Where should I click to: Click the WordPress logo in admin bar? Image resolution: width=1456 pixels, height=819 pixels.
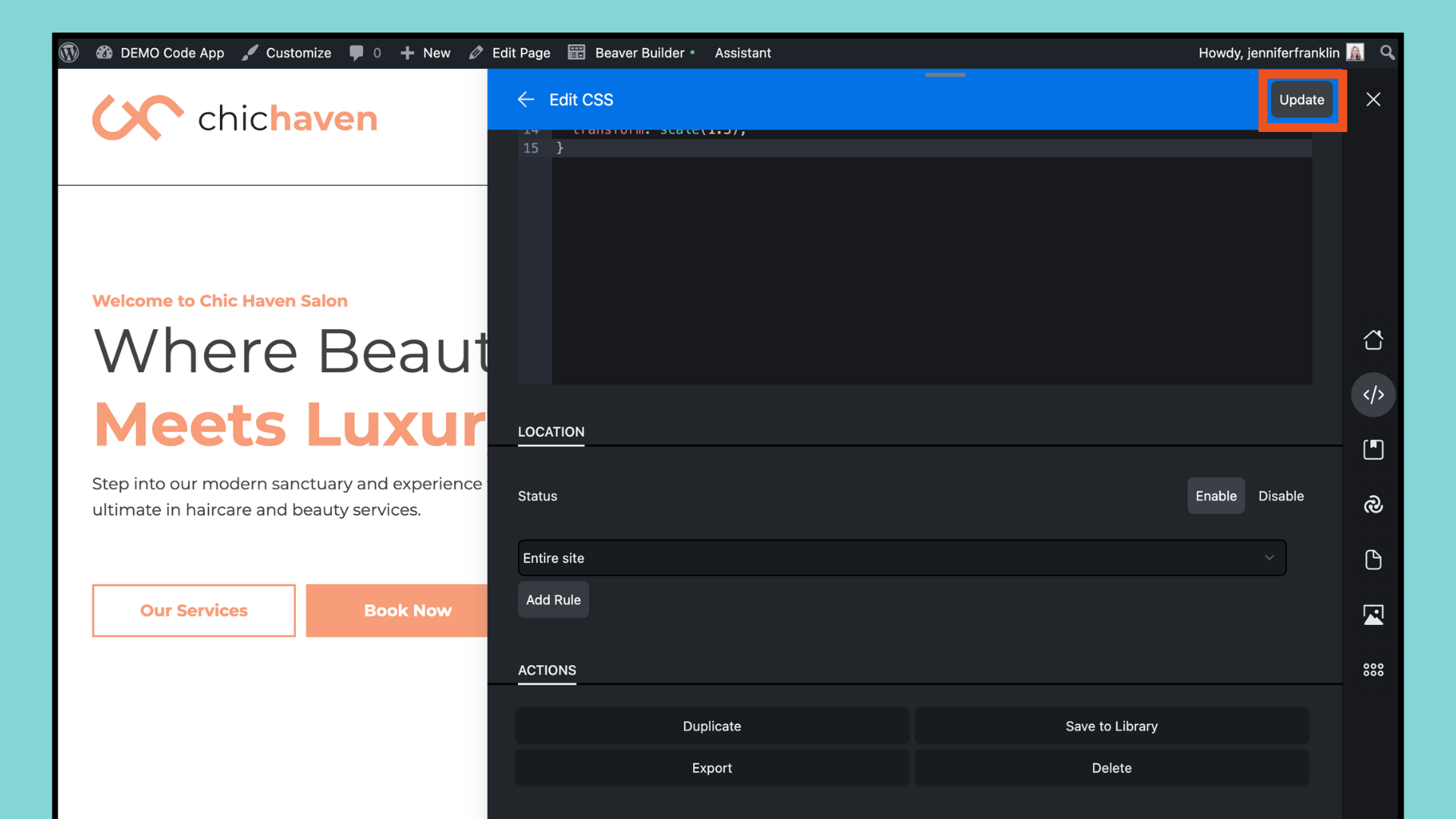pyautogui.click(x=69, y=52)
